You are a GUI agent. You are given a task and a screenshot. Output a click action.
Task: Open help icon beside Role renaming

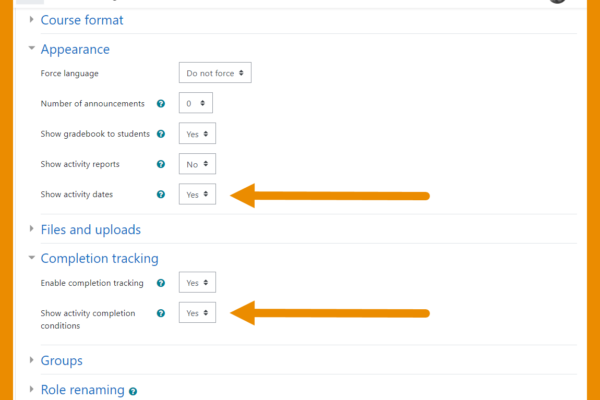click(133, 391)
